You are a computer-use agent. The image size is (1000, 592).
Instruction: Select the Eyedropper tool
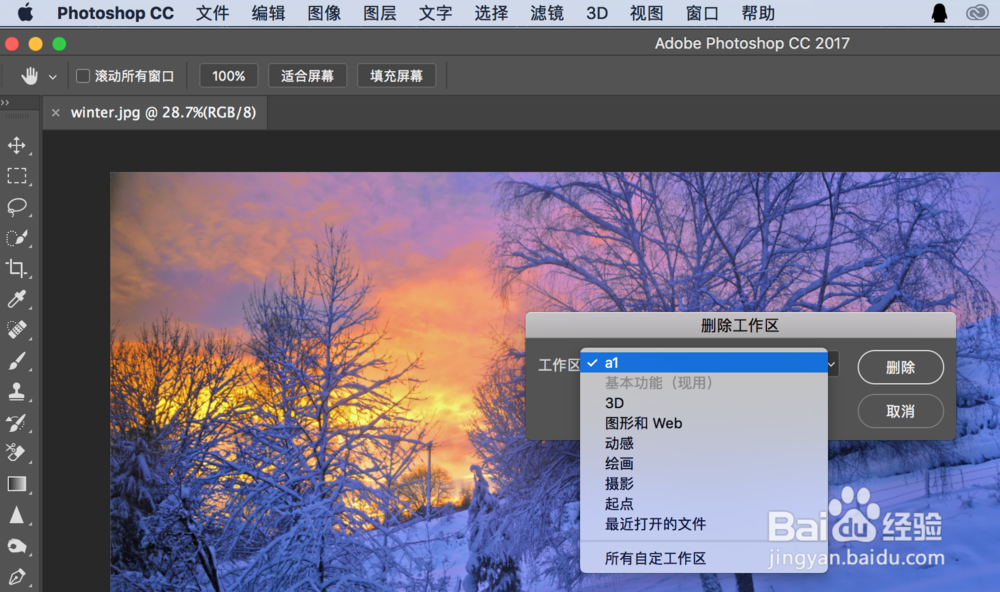coord(18,300)
